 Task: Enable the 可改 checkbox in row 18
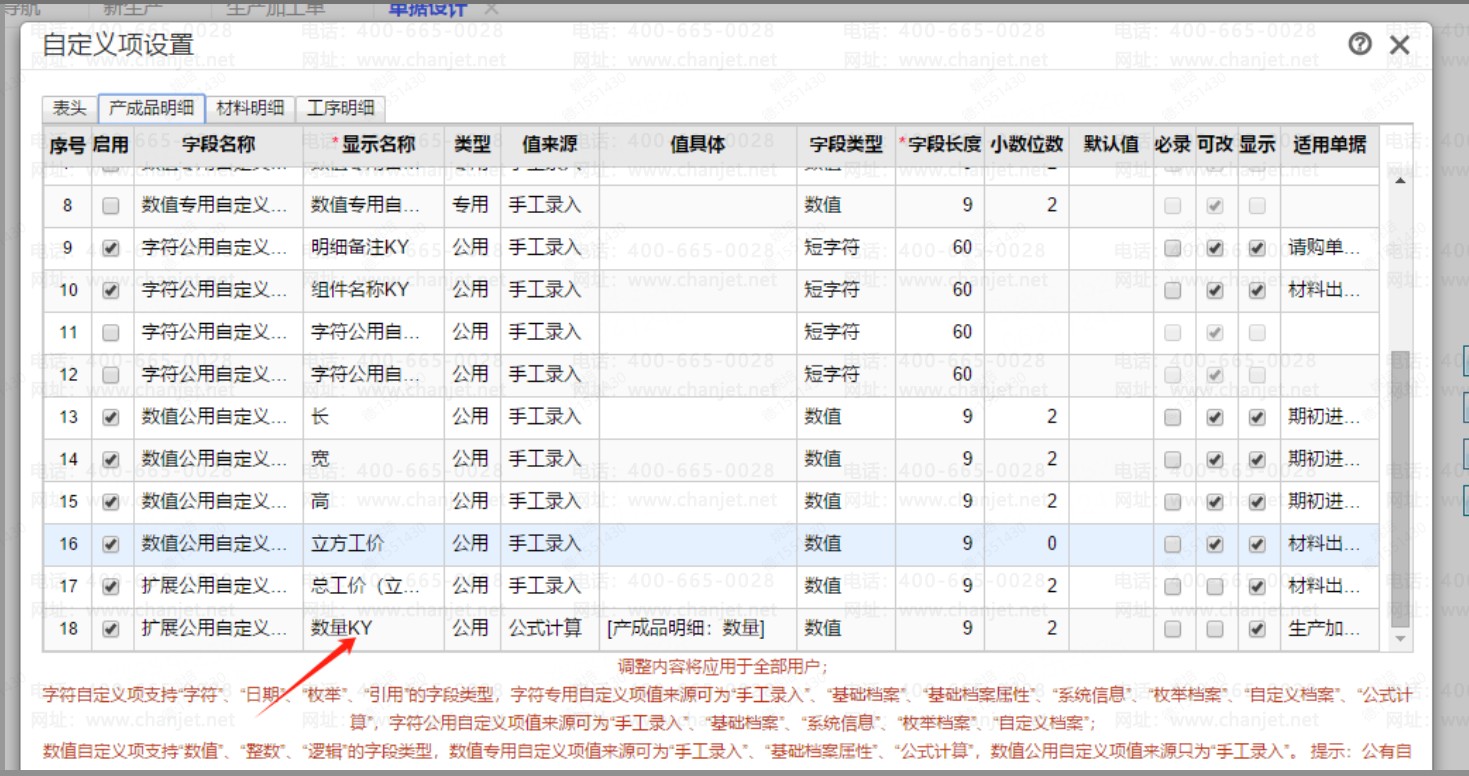pos(1215,629)
